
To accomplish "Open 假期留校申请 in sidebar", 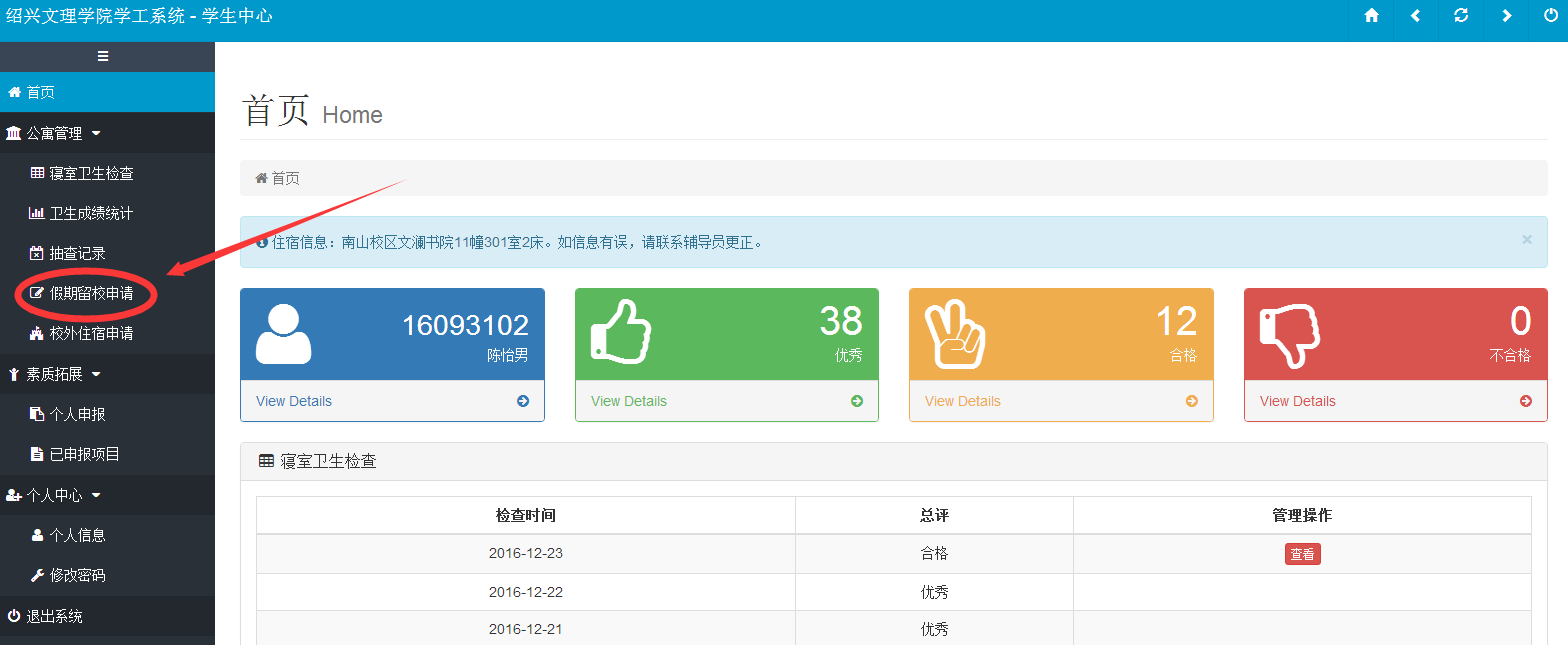I will tap(91, 294).
